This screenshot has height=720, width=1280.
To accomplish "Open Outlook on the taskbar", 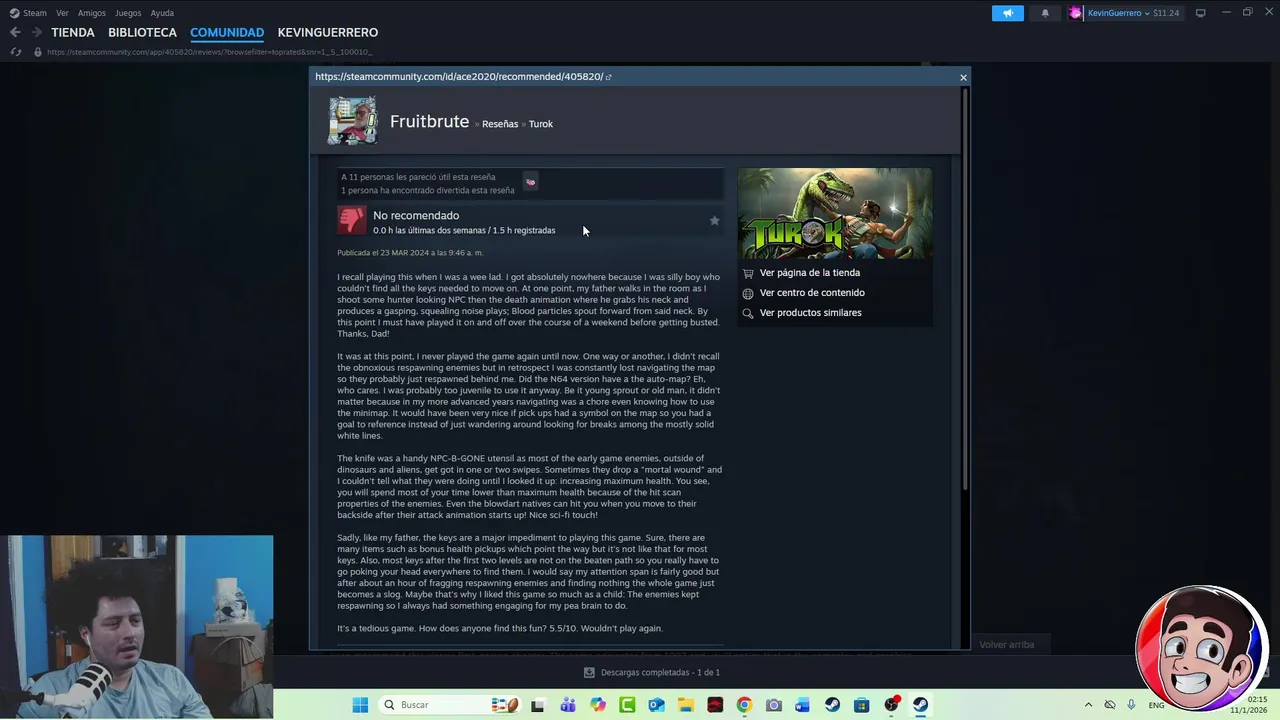I will click(x=656, y=705).
